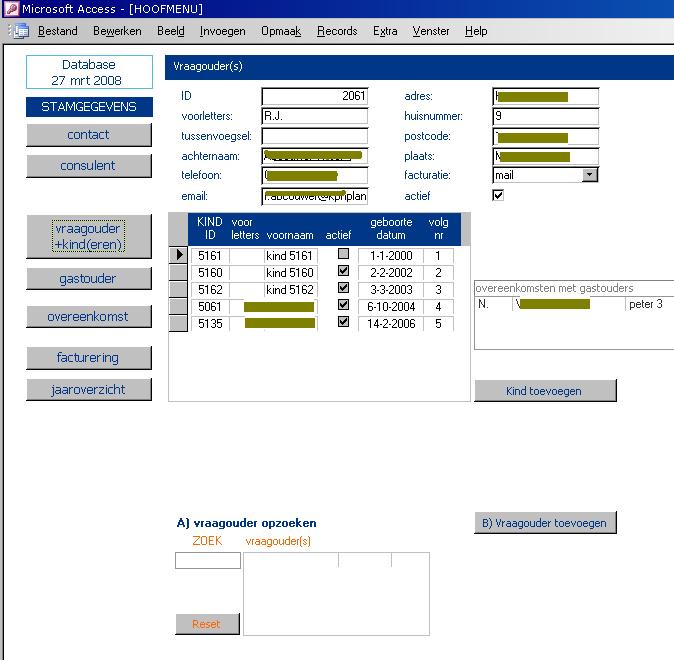674x660 pixels.
Task: Select the row selector for kind 5162
Action: pos(179,289)
